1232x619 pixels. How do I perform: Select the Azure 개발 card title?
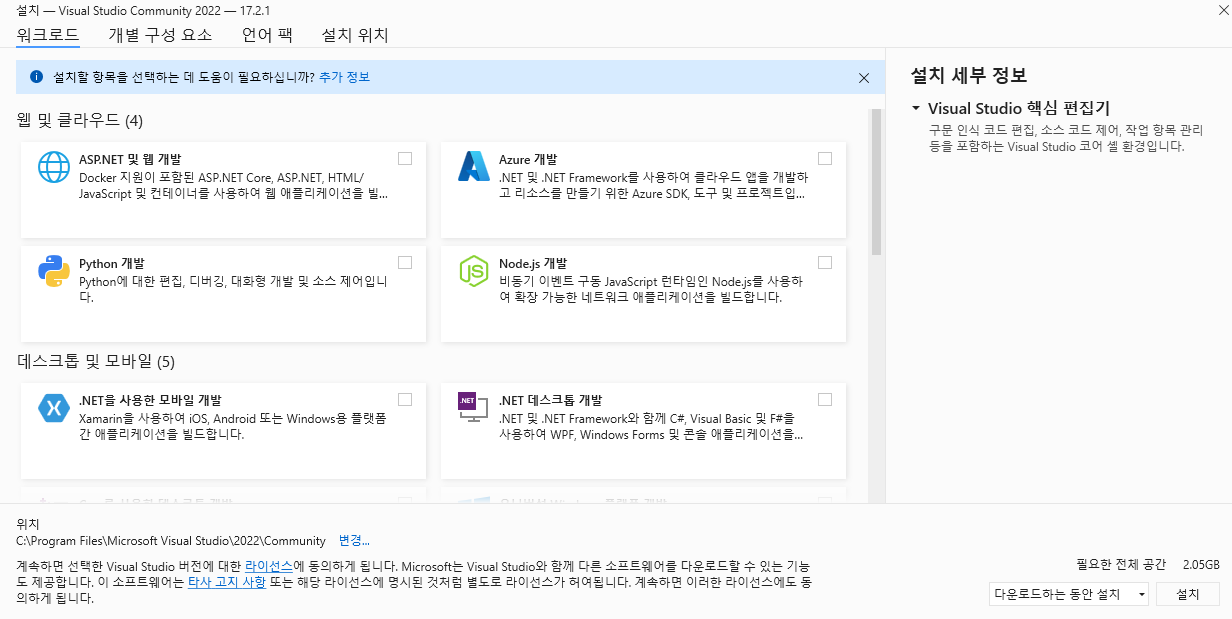tap(528, 159)
